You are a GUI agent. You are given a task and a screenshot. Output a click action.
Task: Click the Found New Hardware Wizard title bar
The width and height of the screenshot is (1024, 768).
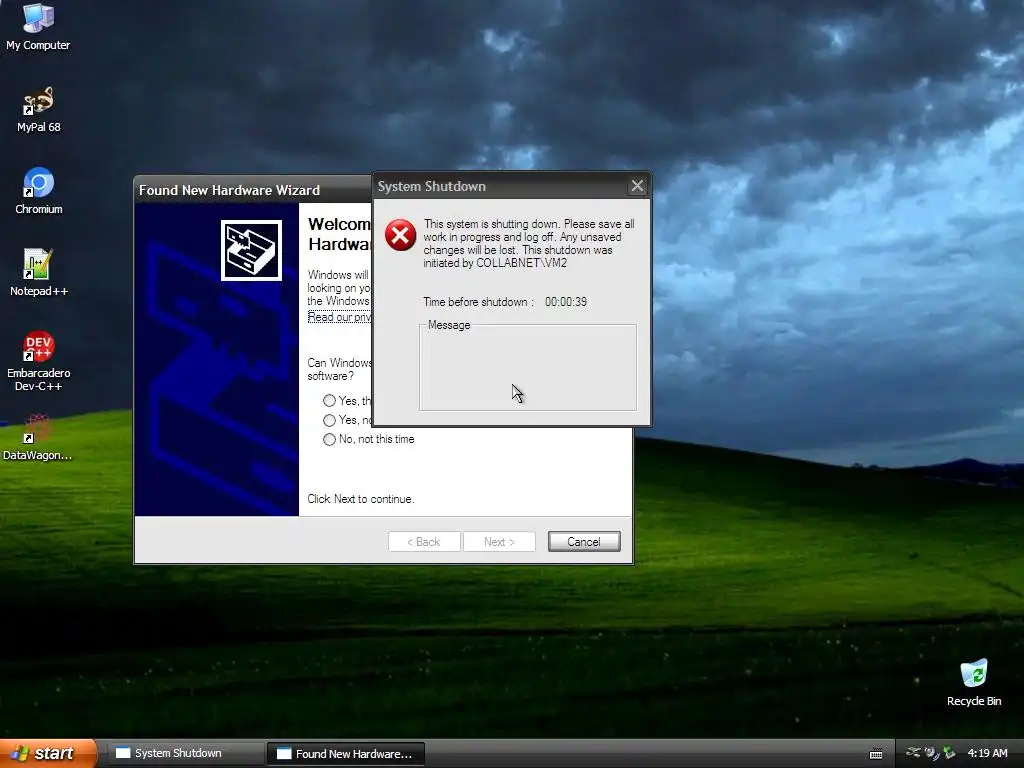253,190
